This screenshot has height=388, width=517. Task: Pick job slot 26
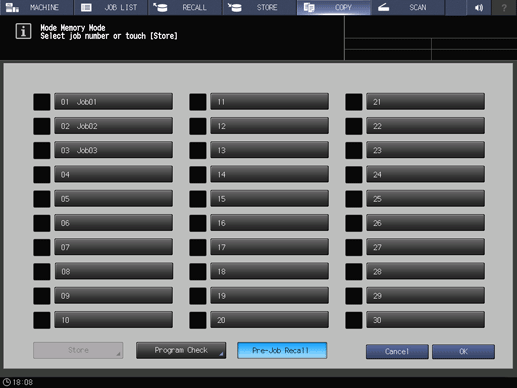tap(425, 223)
